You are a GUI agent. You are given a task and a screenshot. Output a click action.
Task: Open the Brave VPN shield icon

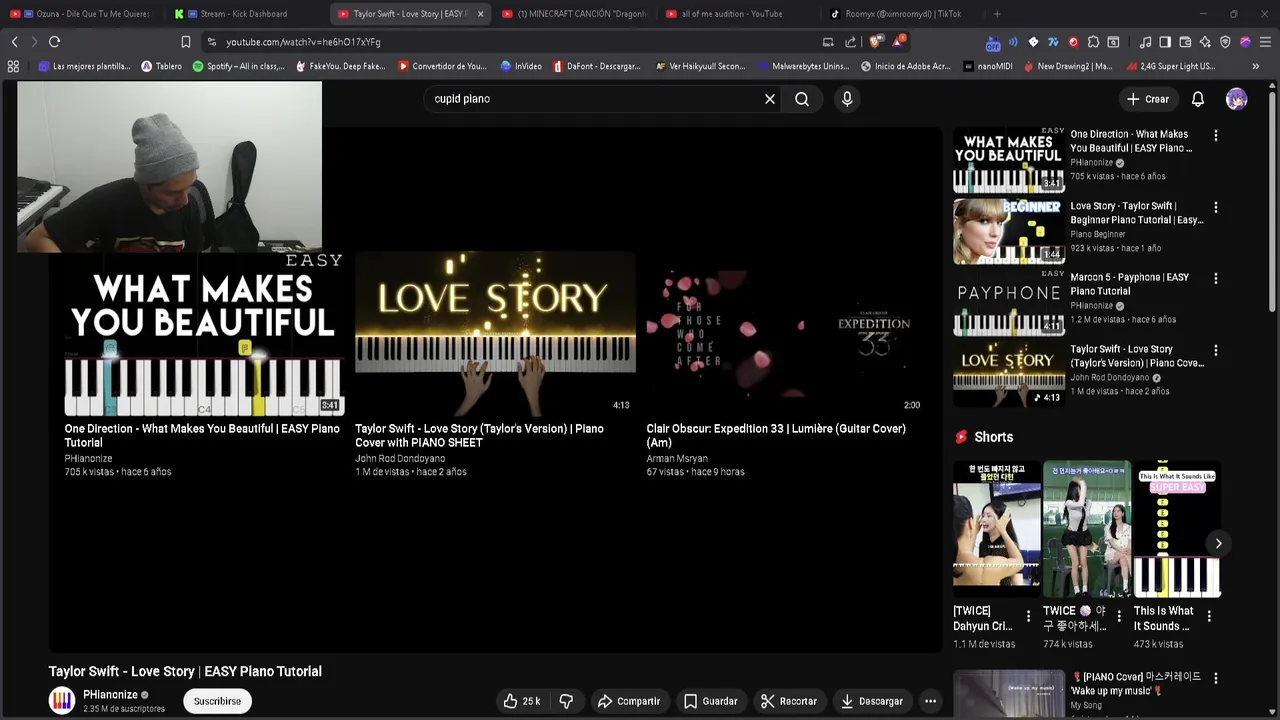1225,42
